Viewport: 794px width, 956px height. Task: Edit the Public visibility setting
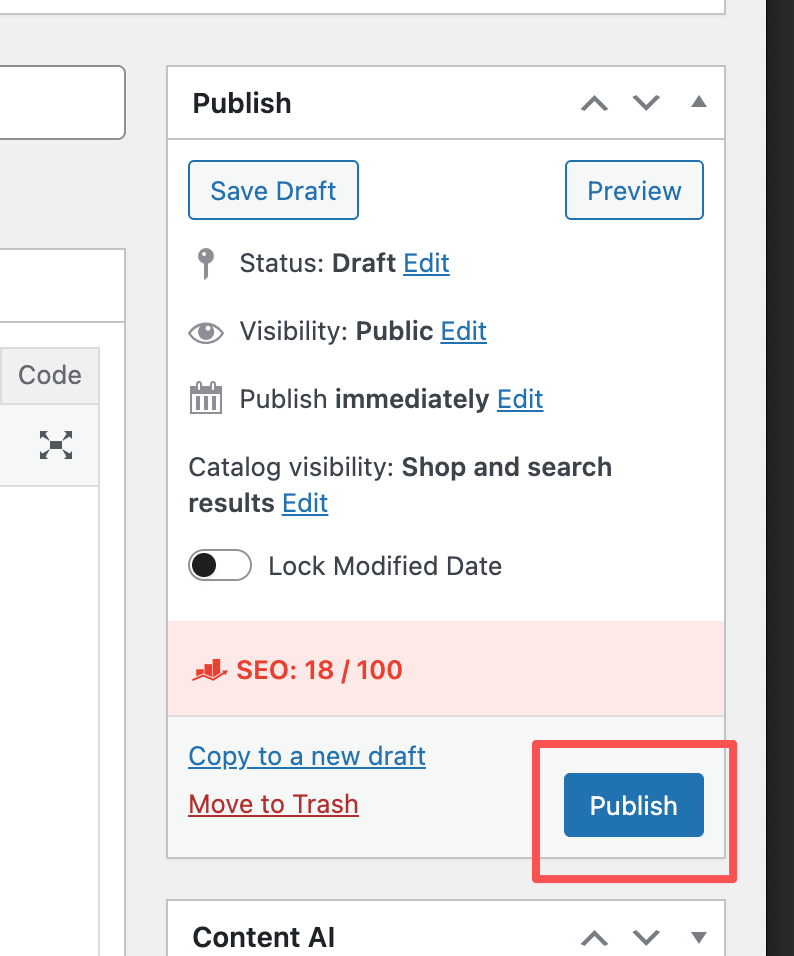pos(463,331)
